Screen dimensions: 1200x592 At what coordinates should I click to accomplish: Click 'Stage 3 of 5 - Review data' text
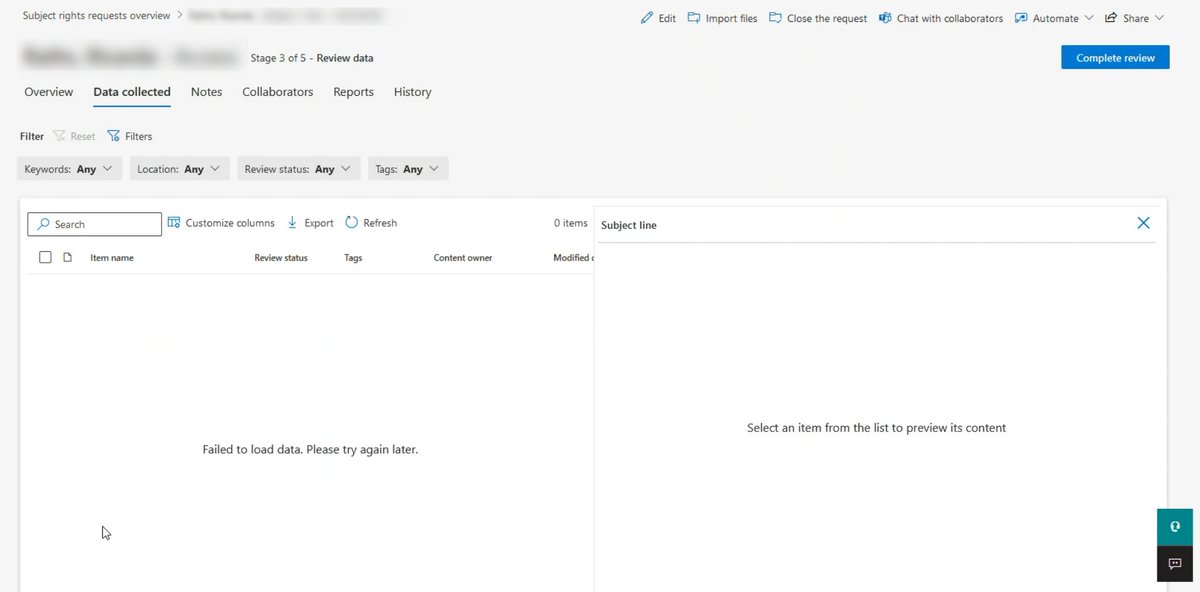(x=312, y=58)
